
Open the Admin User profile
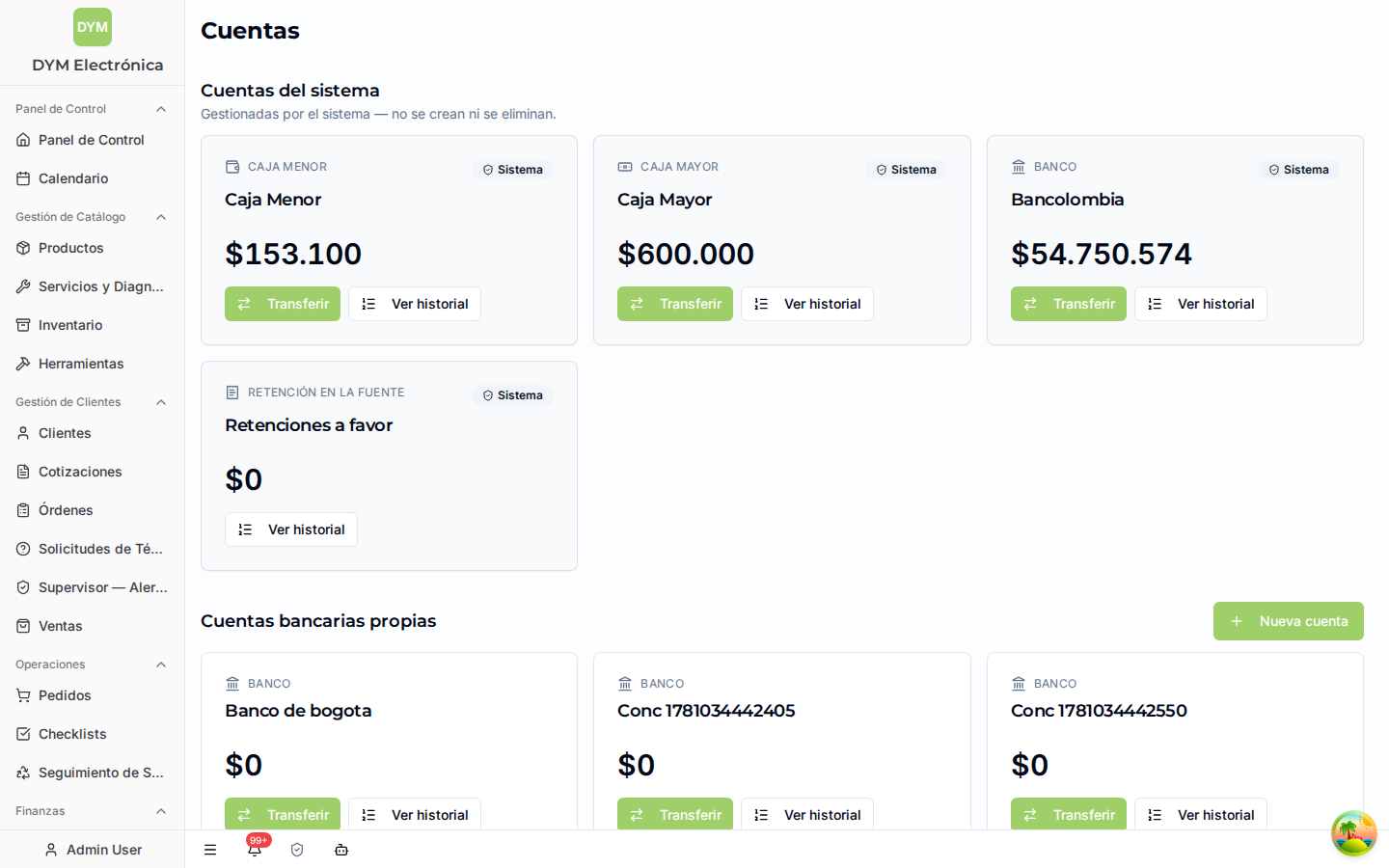93,850
